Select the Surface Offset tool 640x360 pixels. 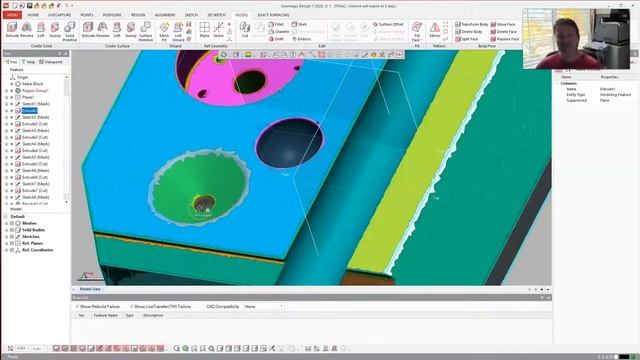388,24
